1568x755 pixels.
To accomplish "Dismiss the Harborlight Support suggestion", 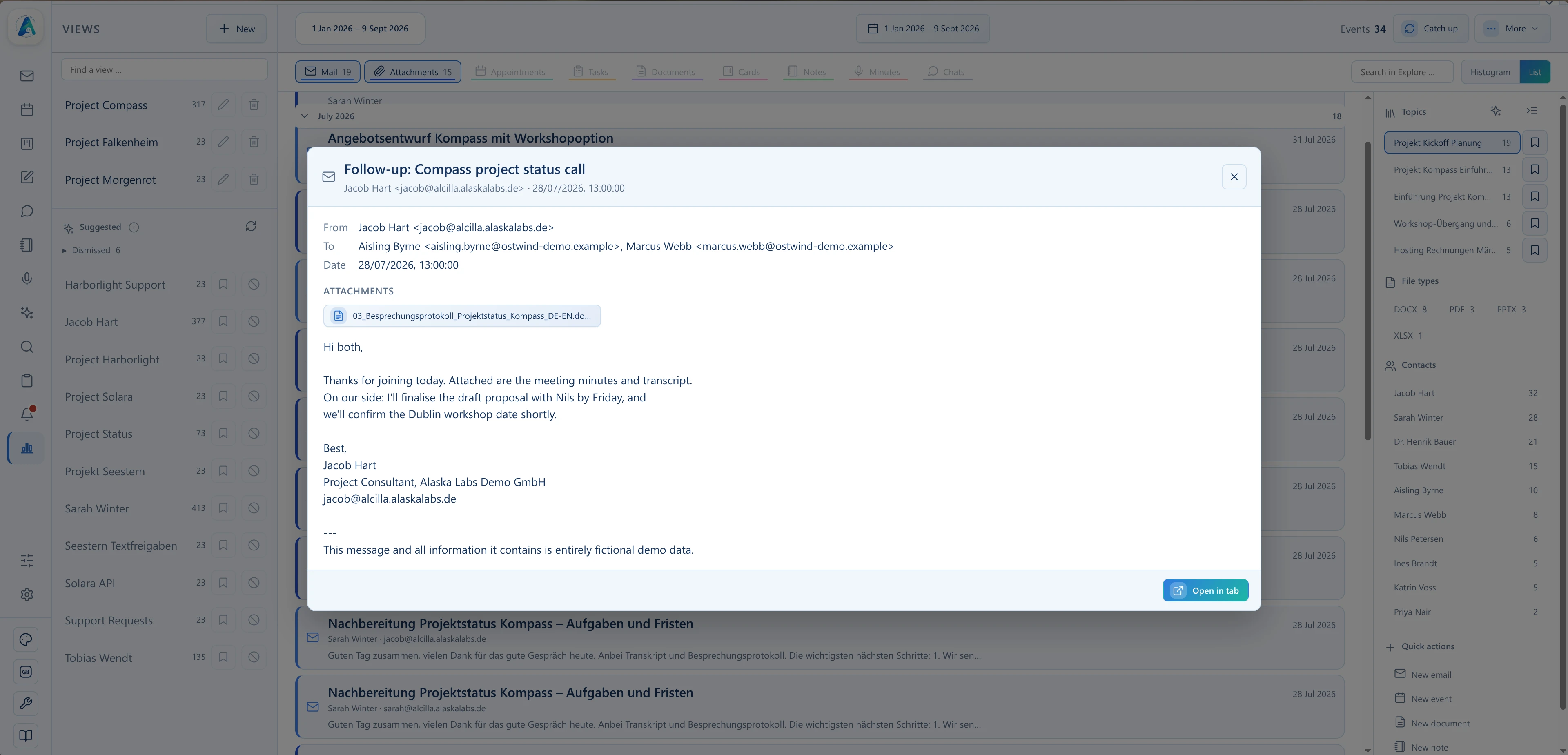I will click(x=254, y=284).
